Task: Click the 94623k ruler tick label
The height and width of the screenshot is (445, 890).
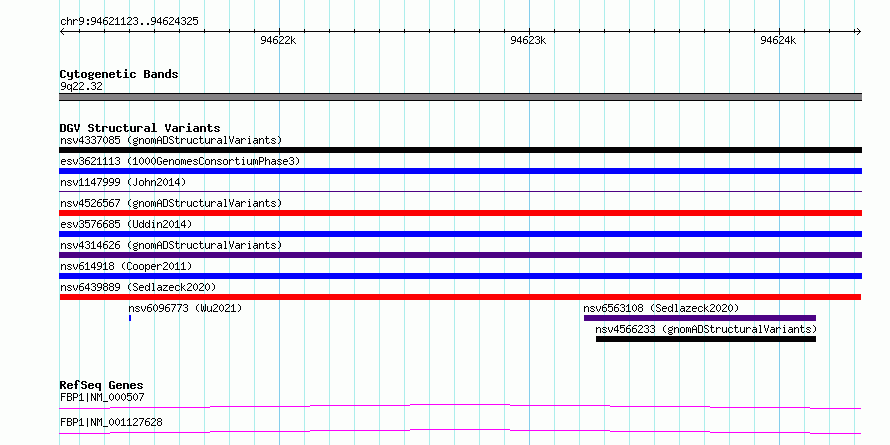Action: point(528,40)
